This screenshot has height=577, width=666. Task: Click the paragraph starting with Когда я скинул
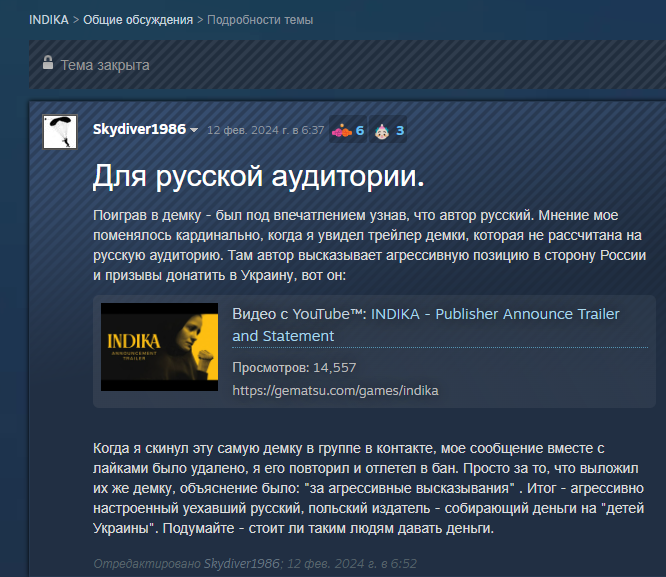tap(369, 488)
